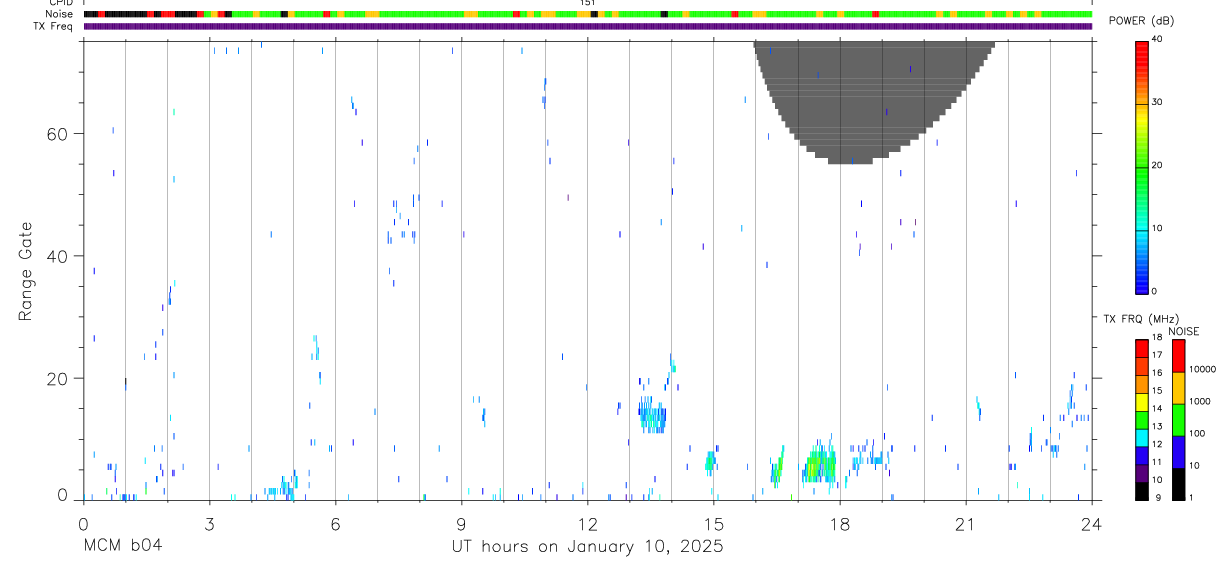This screenshot has height=567, width=1228.
Task: Click the 6 tick label on UT hours axis
Action: (335, 523)
